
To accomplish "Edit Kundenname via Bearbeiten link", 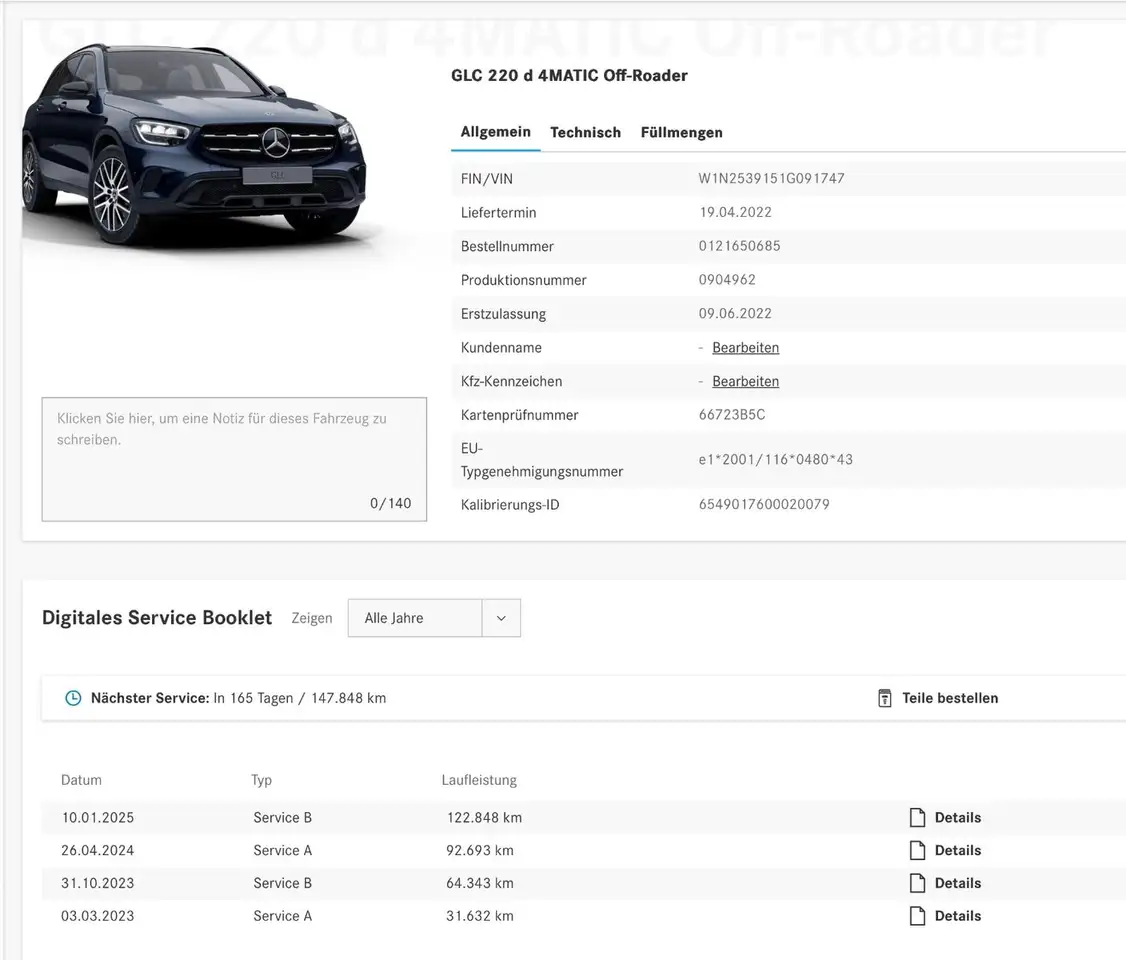I will point(745,348).
